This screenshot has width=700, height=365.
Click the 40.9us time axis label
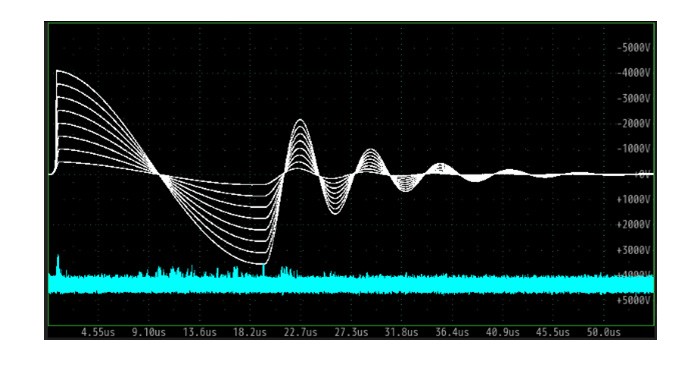(x=503, y=332)
